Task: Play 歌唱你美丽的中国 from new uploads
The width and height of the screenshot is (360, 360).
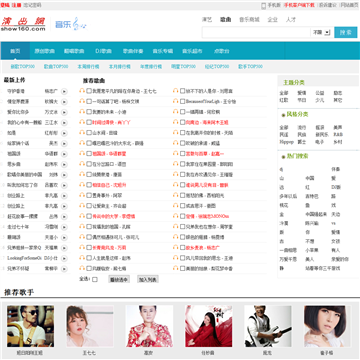Action: point(64,175)
